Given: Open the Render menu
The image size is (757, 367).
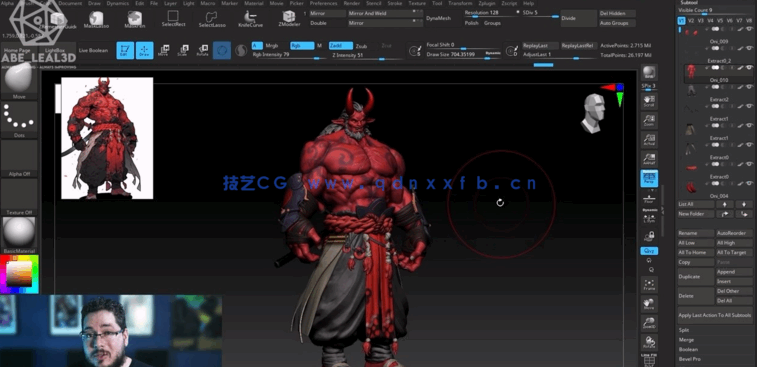Looking at the screenshot, I should point(351,3).
